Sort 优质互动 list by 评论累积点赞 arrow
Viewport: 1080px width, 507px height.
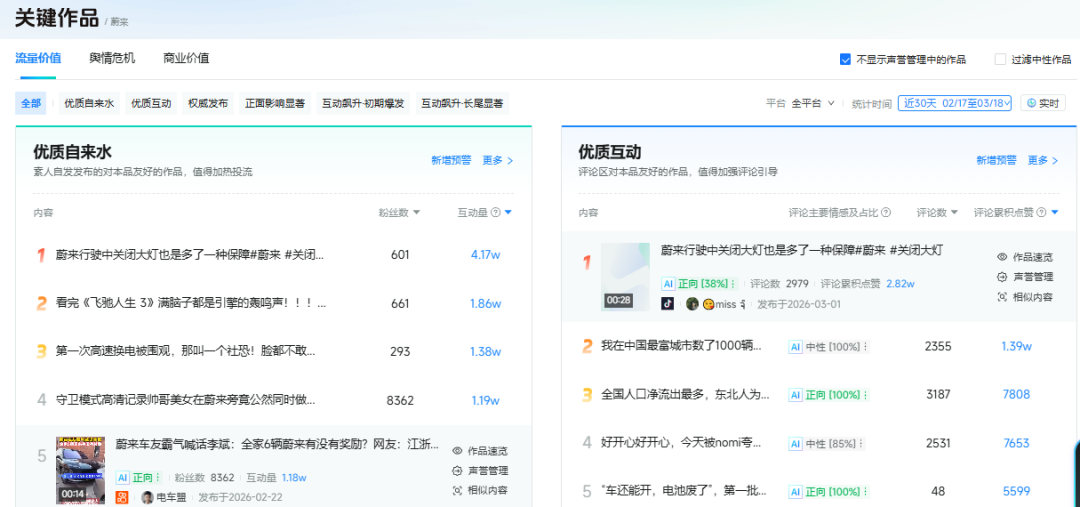[x=1055, y=213]
